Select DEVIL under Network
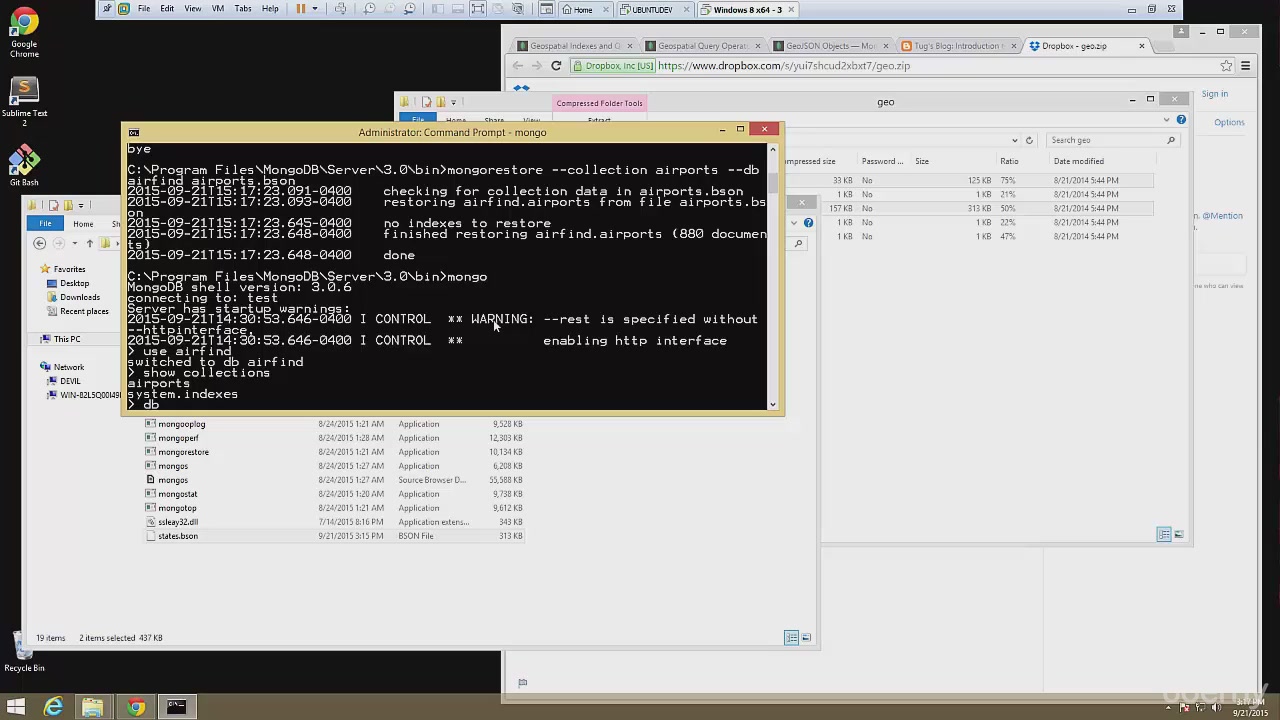The image size is (1280, 720). [70, 381]
